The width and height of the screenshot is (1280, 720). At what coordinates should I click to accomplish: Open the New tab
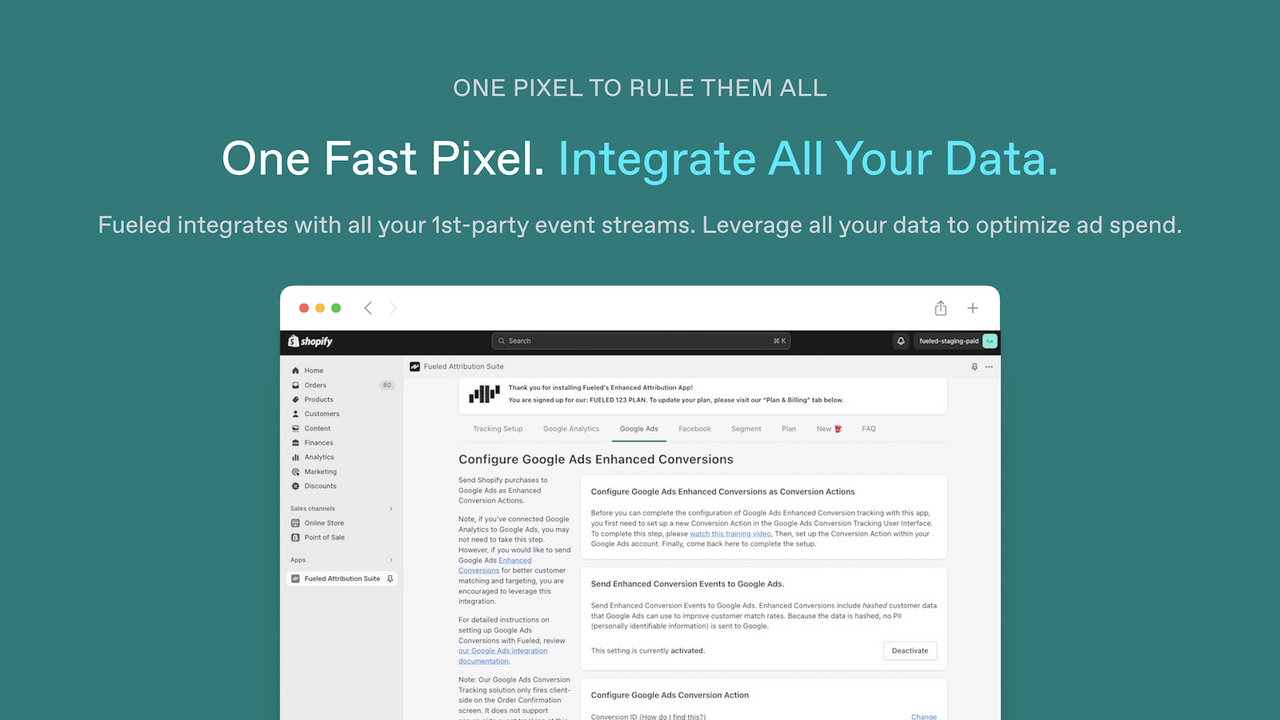pos(829,429)
